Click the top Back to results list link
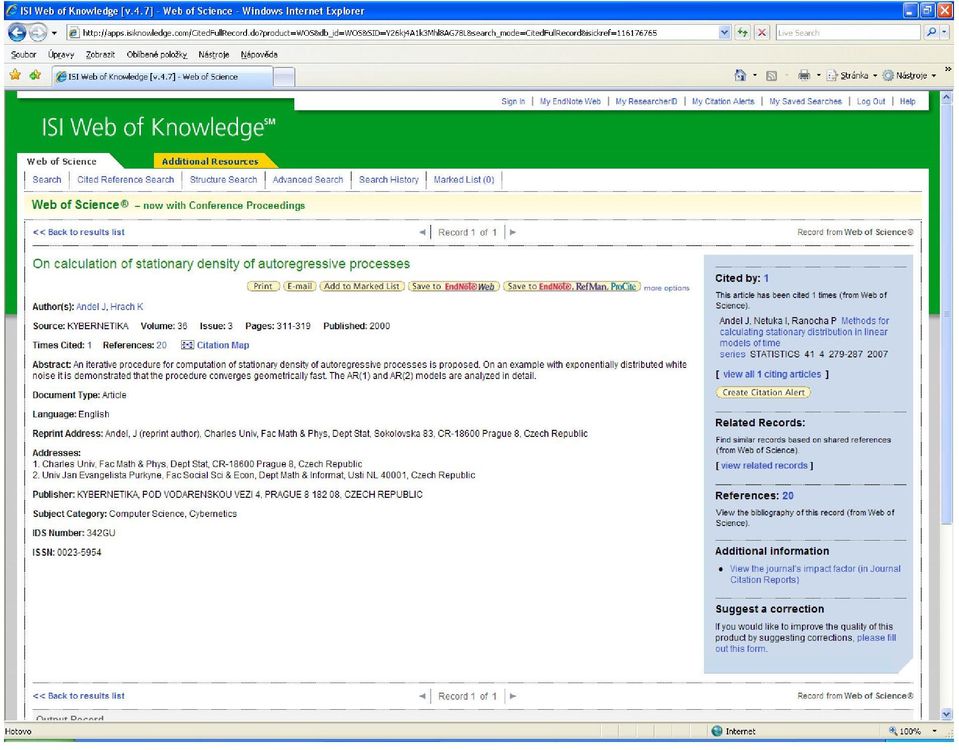Image resolution: width=959 pixels, height=750 pixels. point(79,232)
